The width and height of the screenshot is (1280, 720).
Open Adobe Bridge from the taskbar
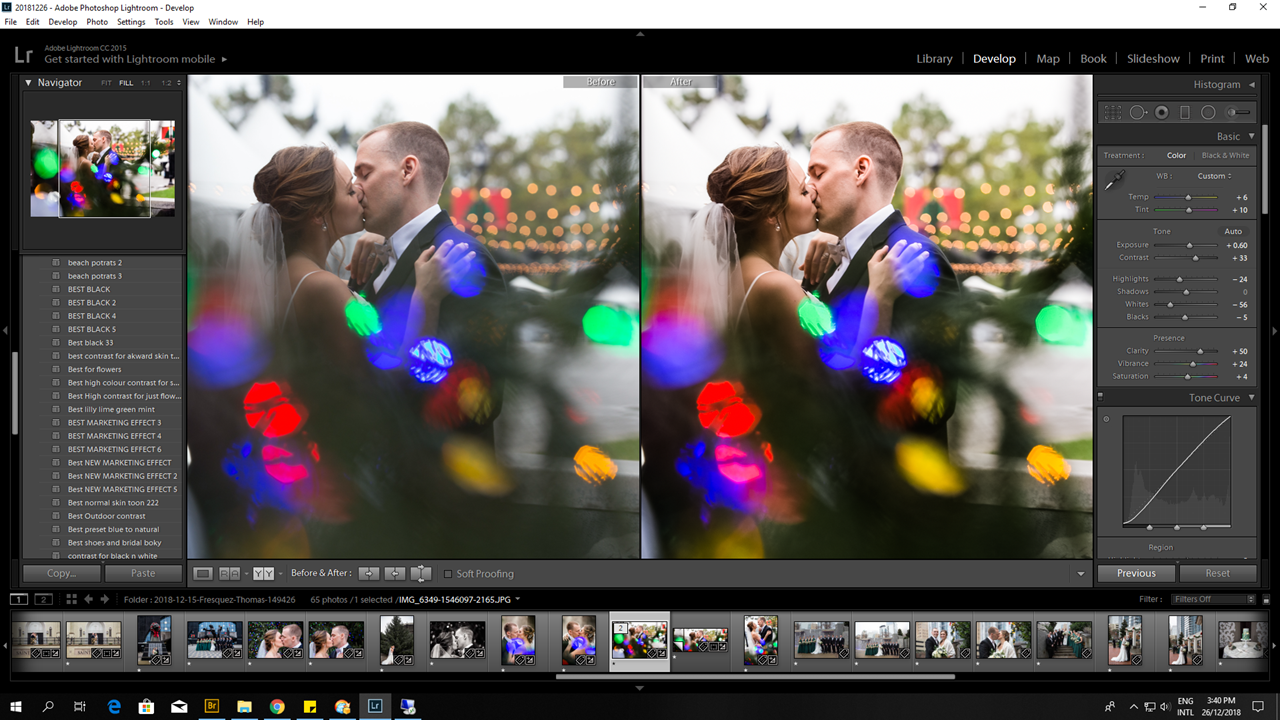pos(211,706)
